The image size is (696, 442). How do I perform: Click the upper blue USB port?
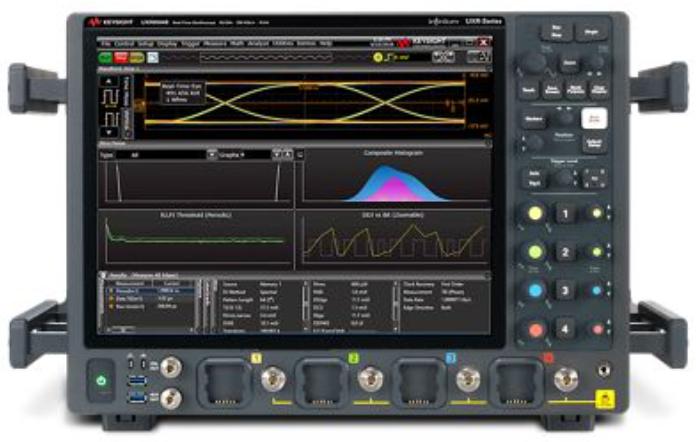[136, 381]
